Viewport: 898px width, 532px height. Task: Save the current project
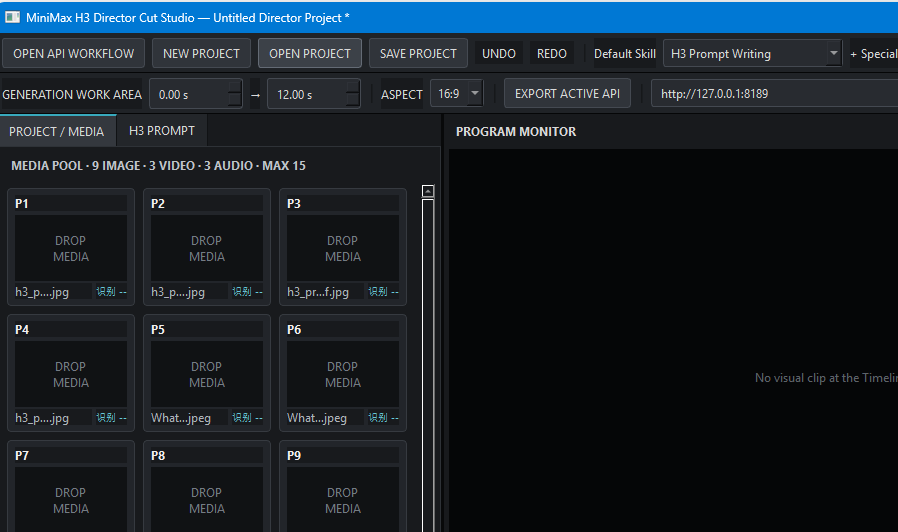tap(418, 53)
